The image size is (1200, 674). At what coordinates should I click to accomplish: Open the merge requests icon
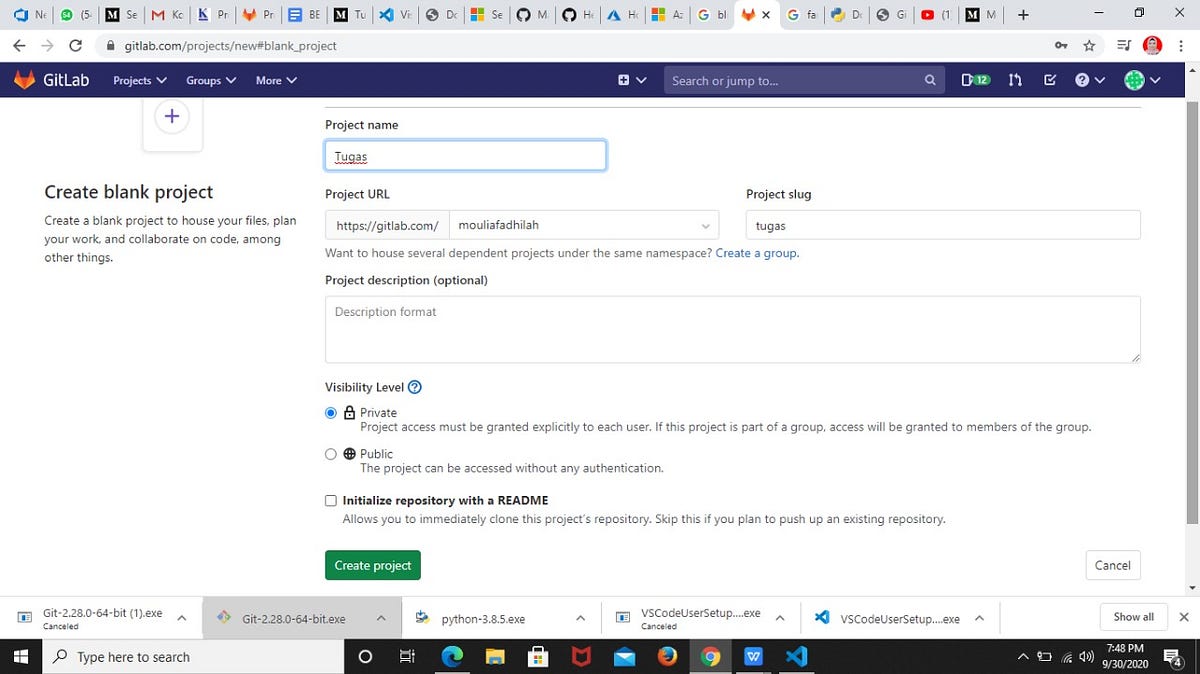coord(1015,80)
